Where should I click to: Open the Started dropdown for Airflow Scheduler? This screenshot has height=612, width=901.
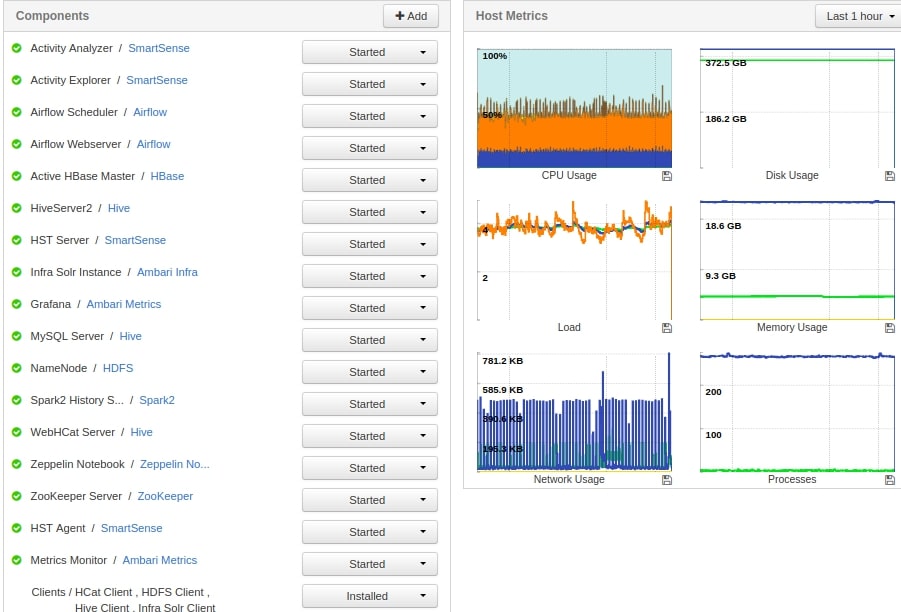(x=369, y=116)
